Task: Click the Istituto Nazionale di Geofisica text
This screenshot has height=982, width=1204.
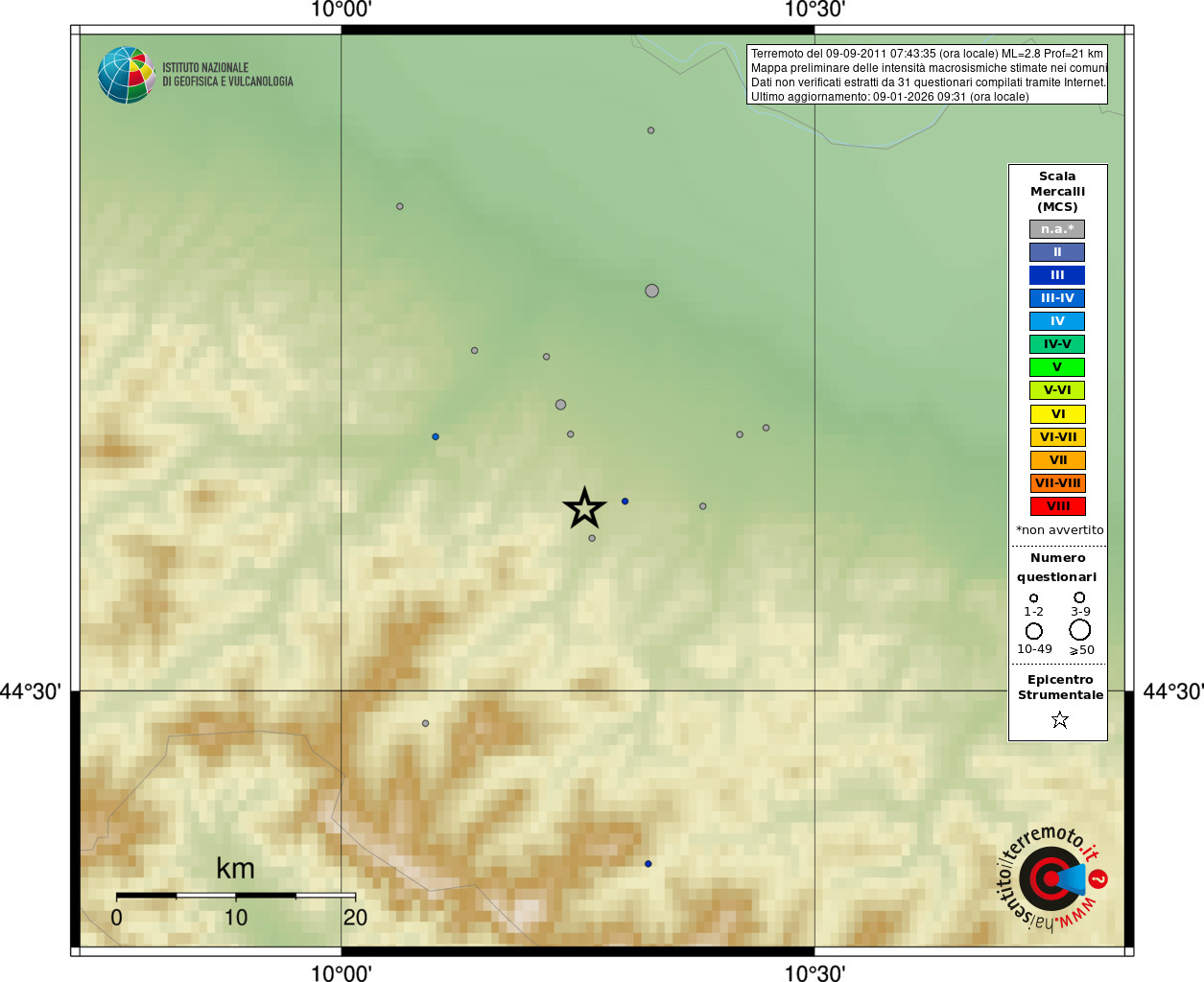Action: (x=227, y=75)
